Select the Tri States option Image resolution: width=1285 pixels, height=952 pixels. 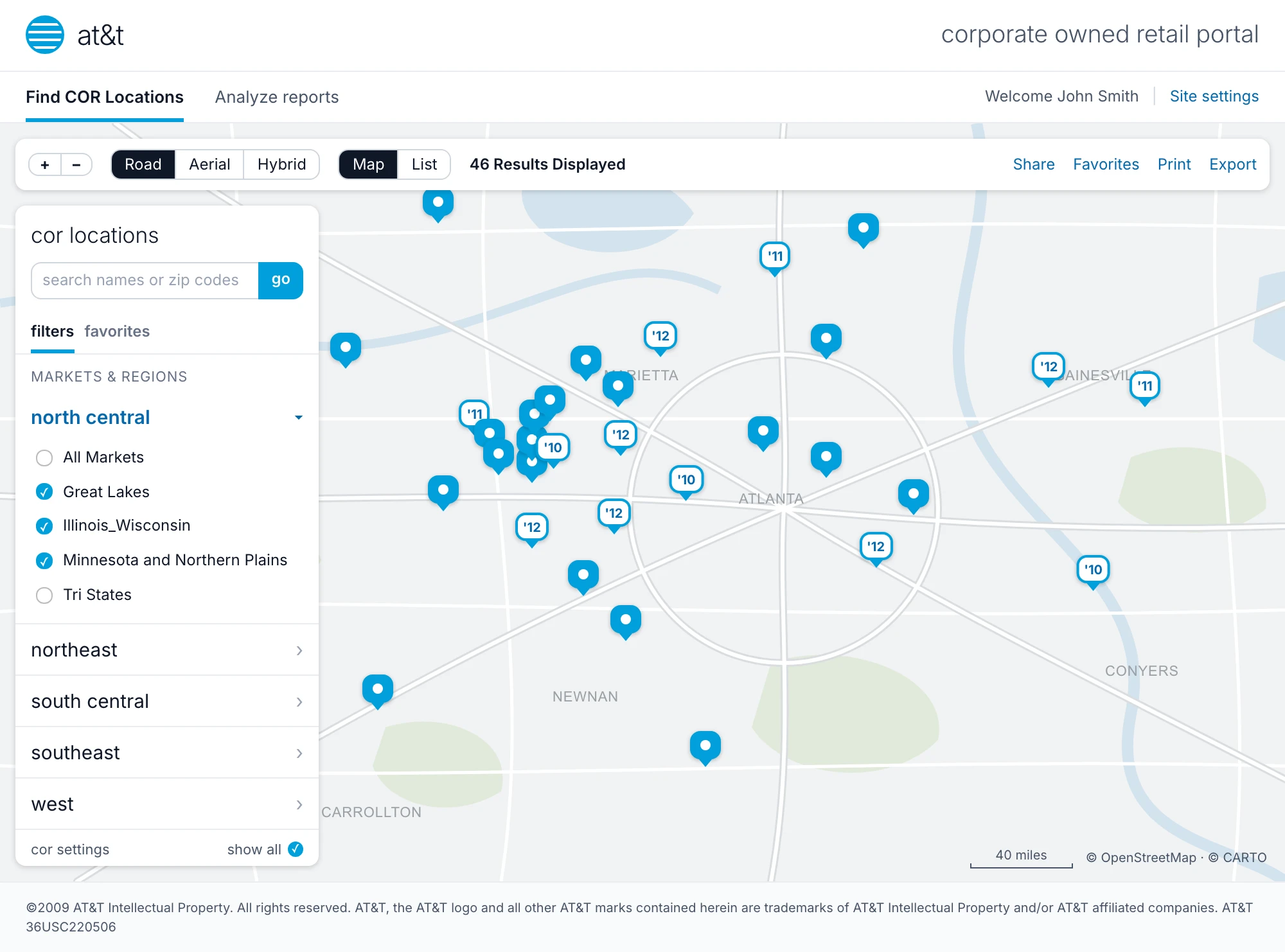pos(44,595)
